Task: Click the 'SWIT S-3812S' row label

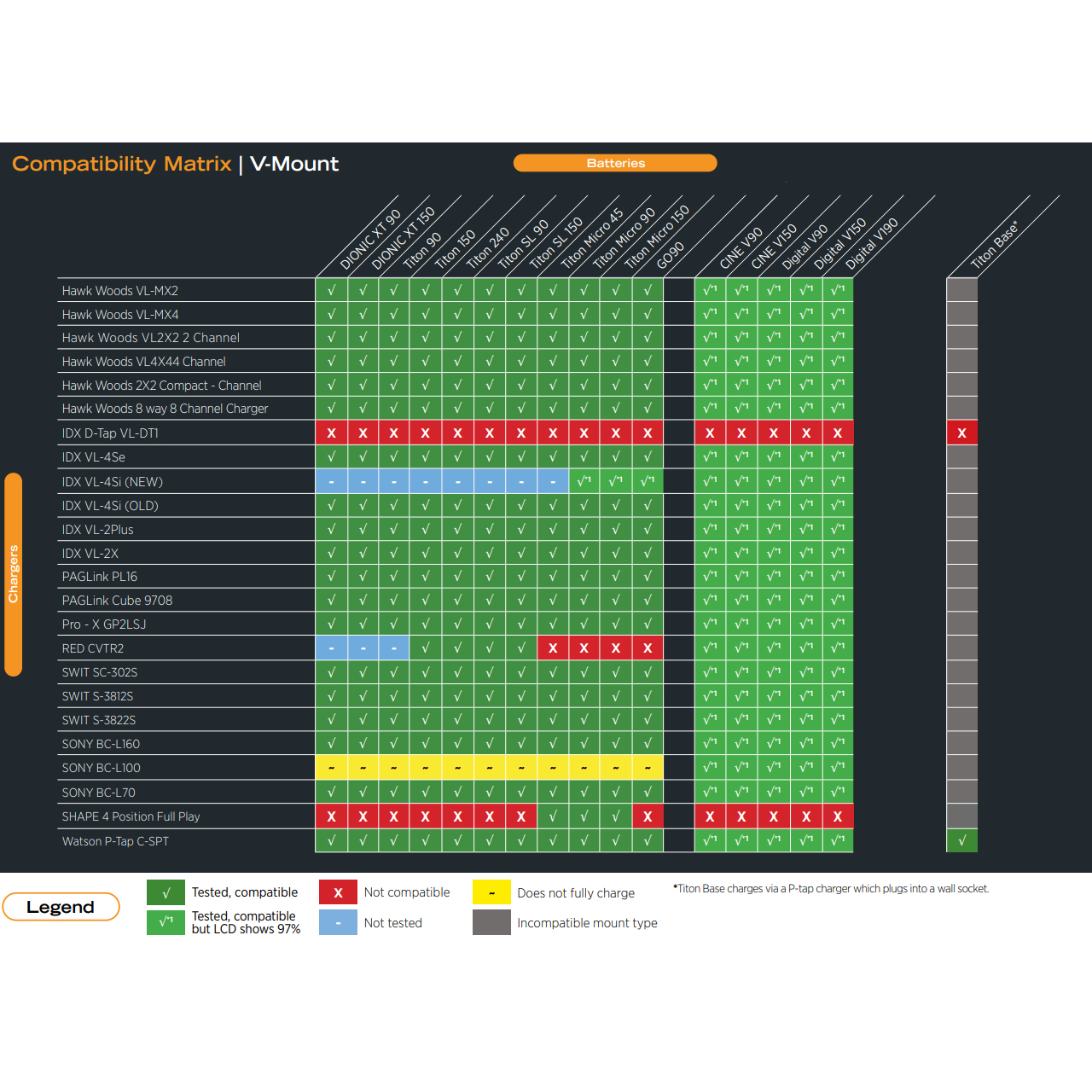Action: 98,696
